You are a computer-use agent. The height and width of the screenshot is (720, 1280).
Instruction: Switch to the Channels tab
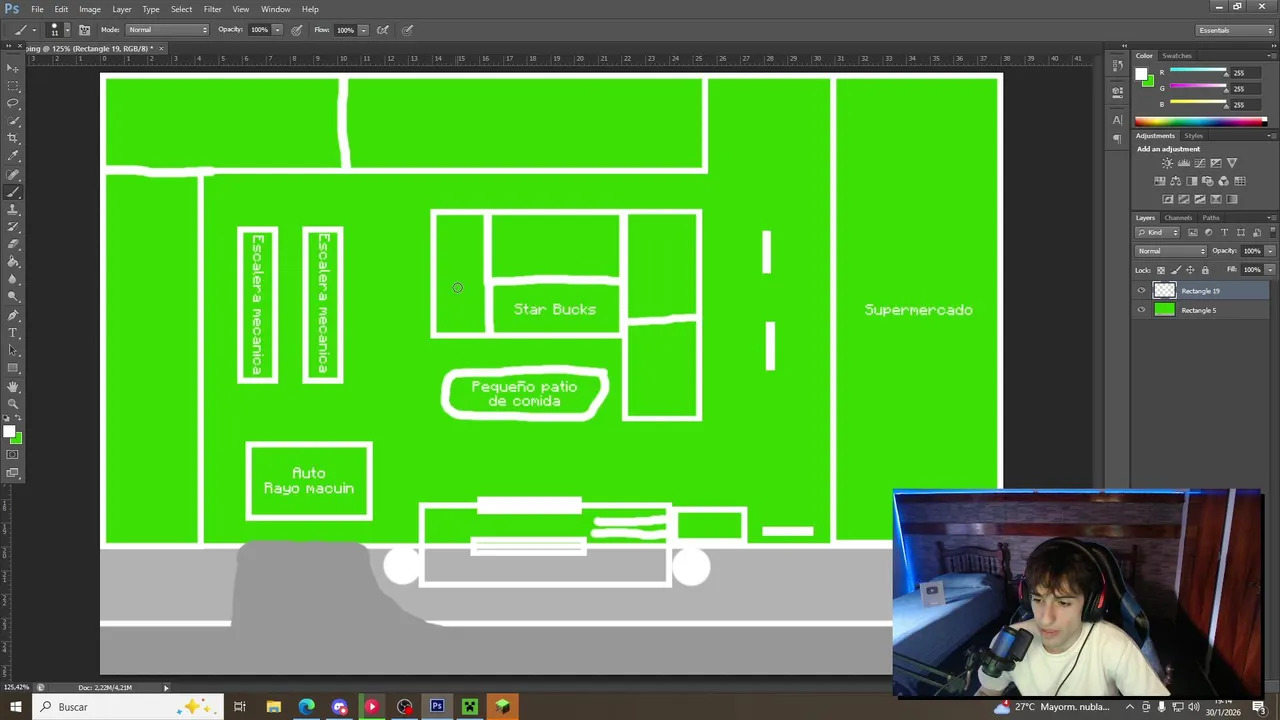(x=1178, y=218)
